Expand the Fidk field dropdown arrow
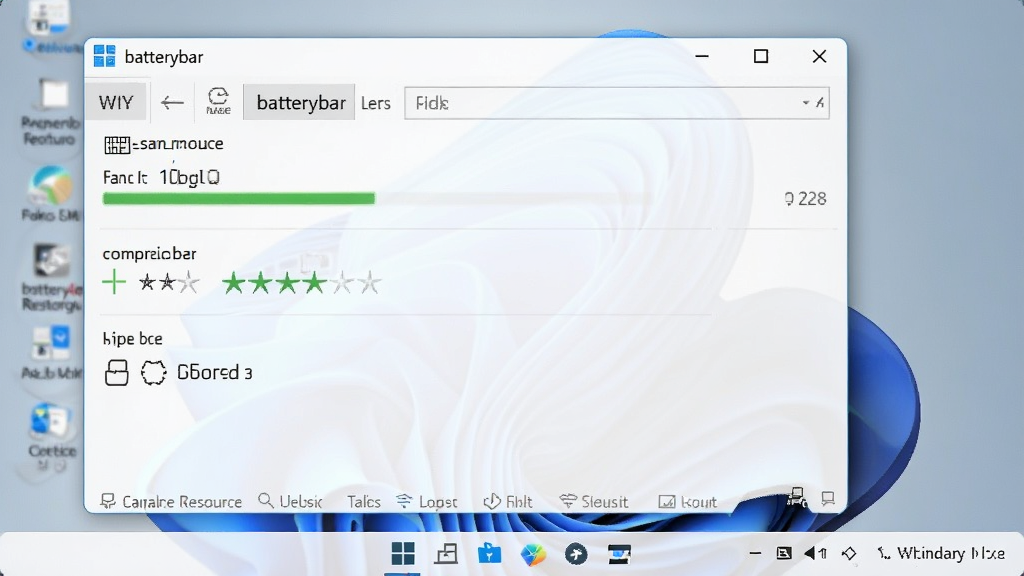 pyautogui.click(x=806, y=103)
